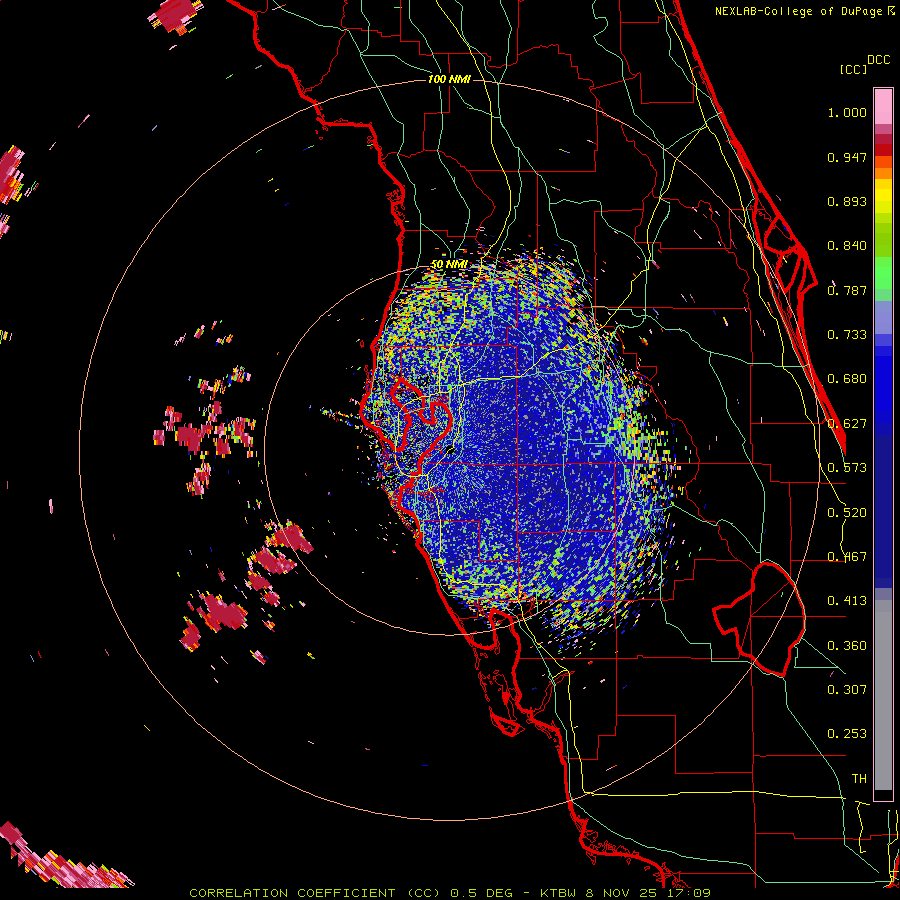Click the 0.520 scale value
The image size is (900, 900).
coord(847,512)
